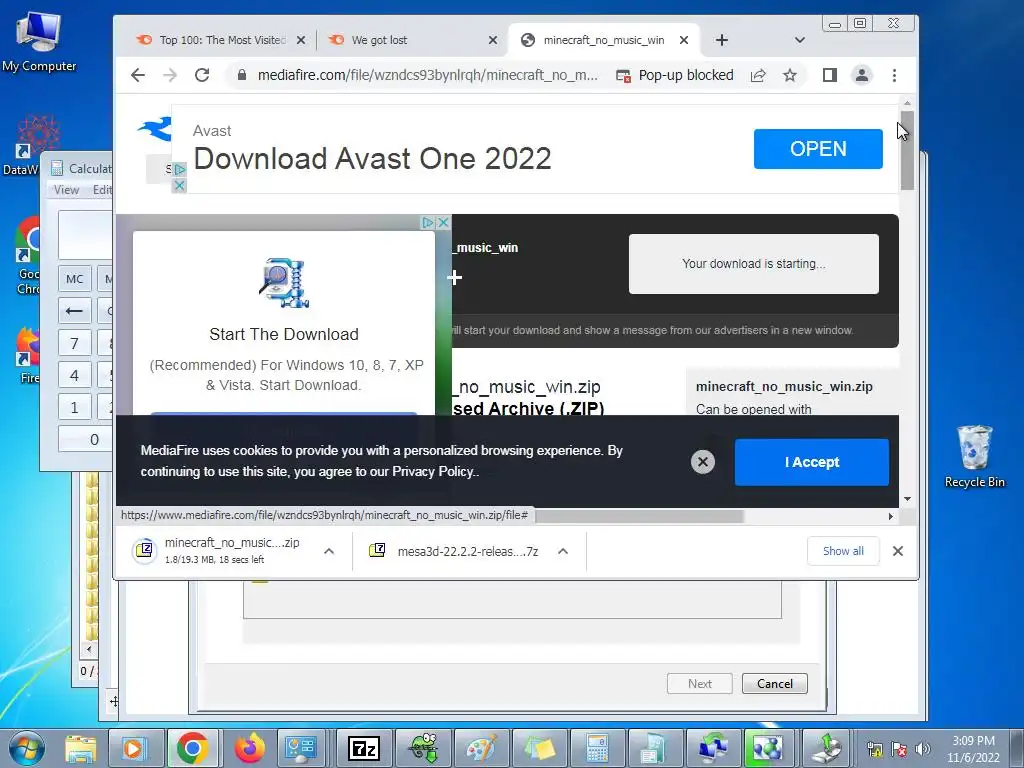The width and height of the screenshot is (1024, 768).
Task: Click the AdChoices icon on the WinZip ad
Action: coord(427,223)
